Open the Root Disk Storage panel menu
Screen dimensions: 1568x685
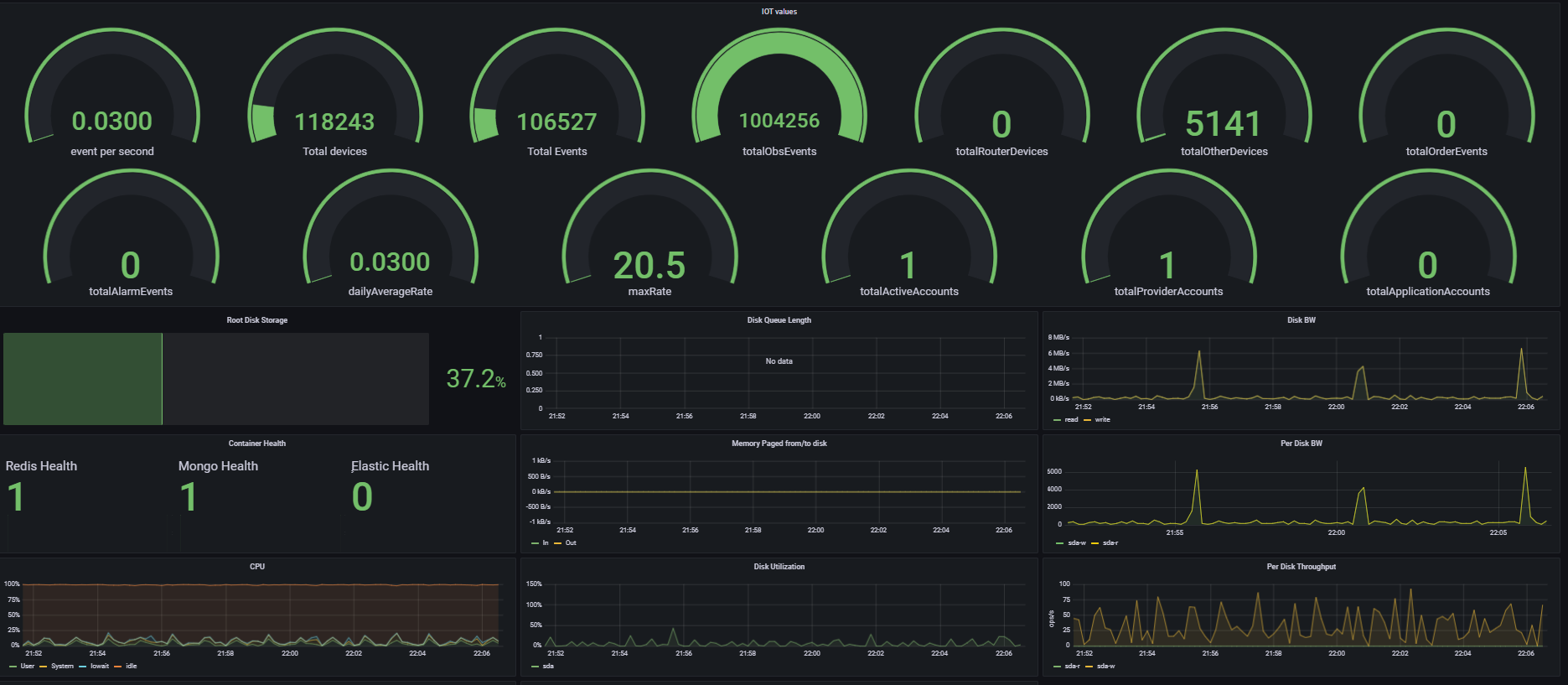click(256, 320)
